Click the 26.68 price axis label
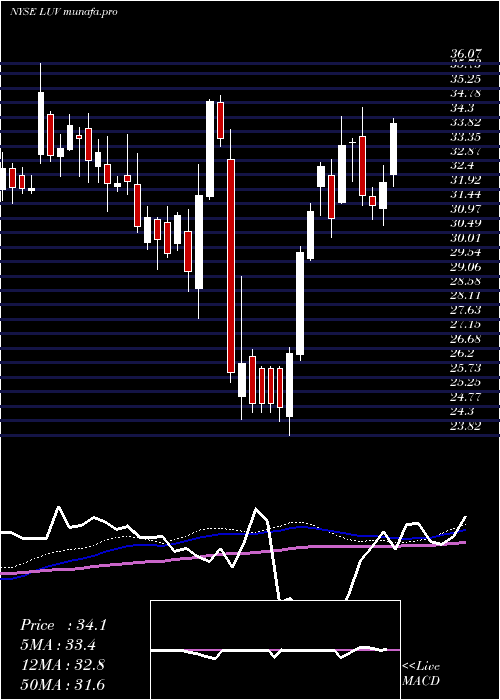The width and height of the screenshot is (500, 700). pos(466,338)
